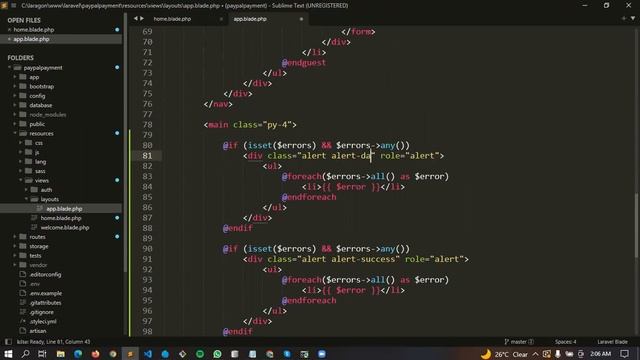Image resolution: width=640 pixels, height=360 pixels.
Task: Collapse the views folder
Action: coord(21,180)
